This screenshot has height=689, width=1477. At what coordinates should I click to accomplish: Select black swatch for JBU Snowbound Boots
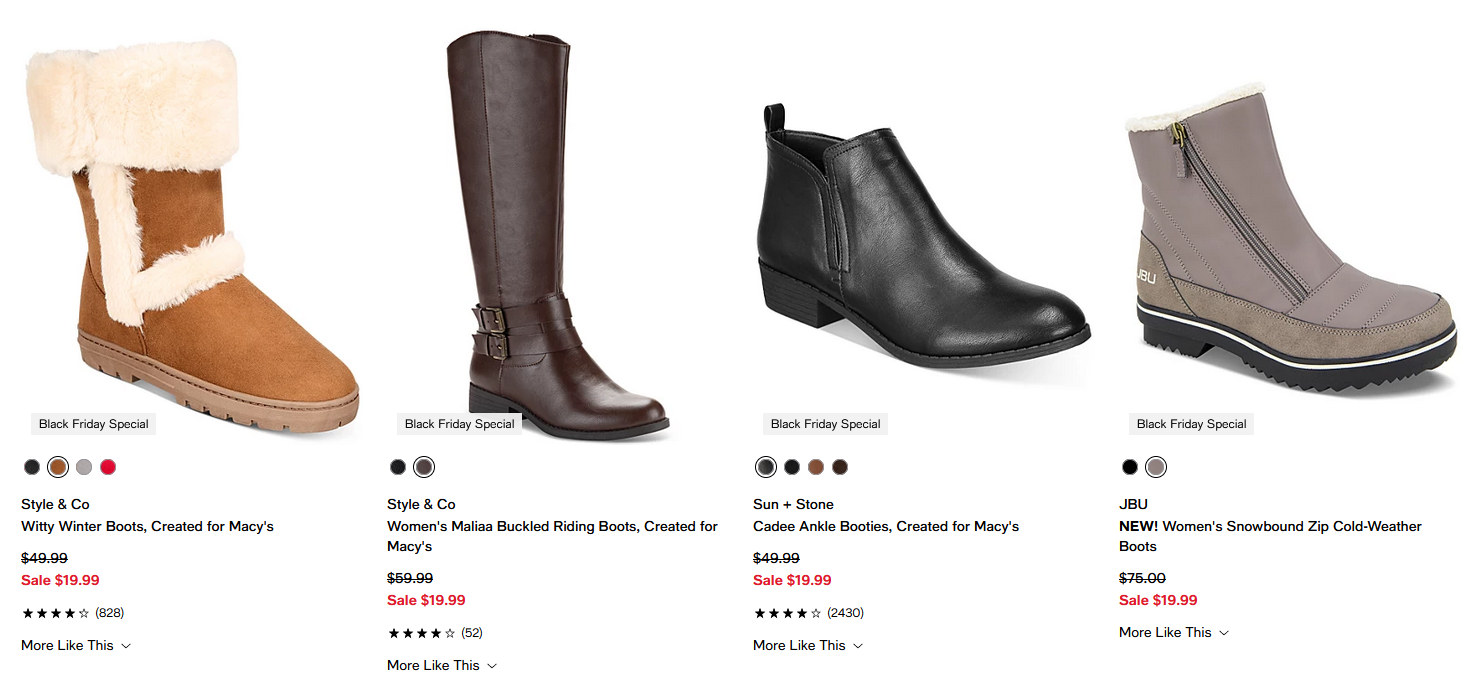click(x=1130, y=467)
